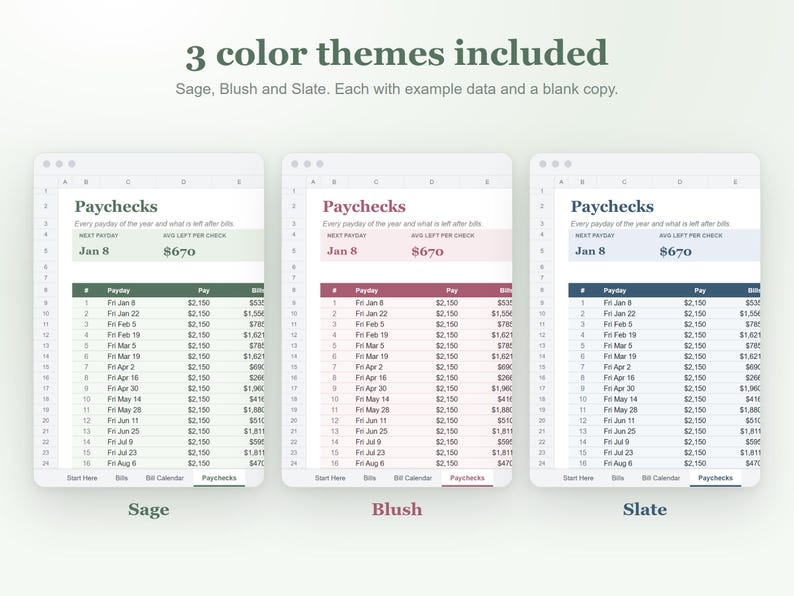Screen dimensions: 794x596
Task: Click row 21 header in Slate sheet
Action: click(542, 431)
